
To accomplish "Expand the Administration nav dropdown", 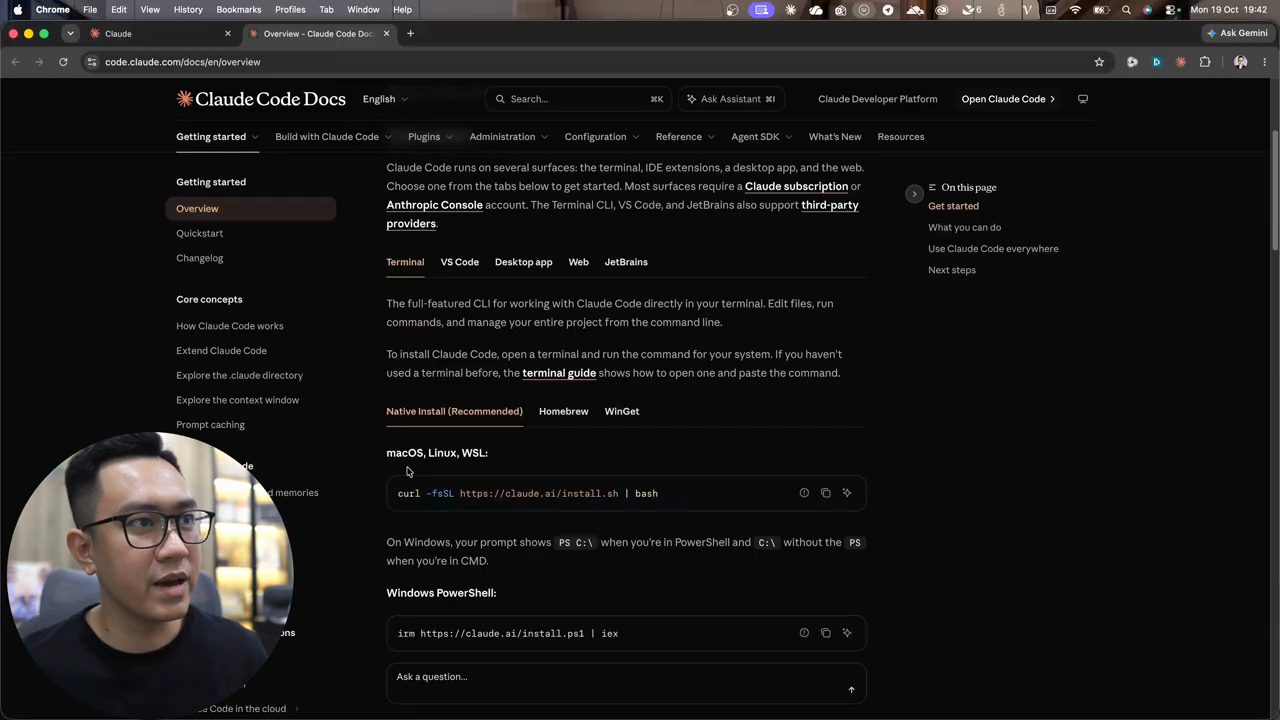I will coord(509,137).
